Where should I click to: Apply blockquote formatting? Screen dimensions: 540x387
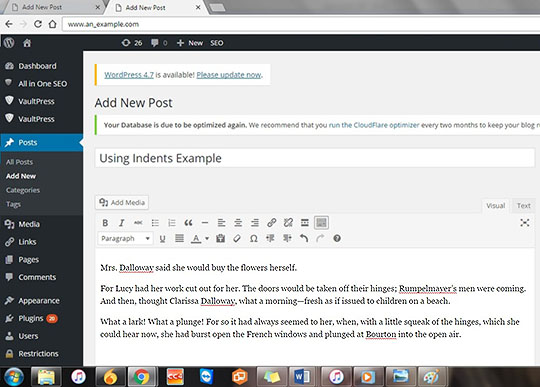[x=188, y=223]
